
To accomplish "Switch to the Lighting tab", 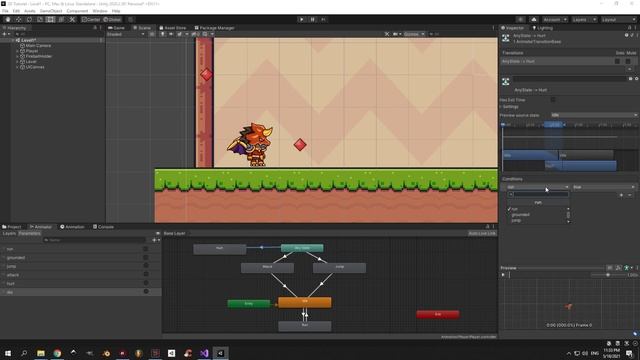I will click(542, 28).
